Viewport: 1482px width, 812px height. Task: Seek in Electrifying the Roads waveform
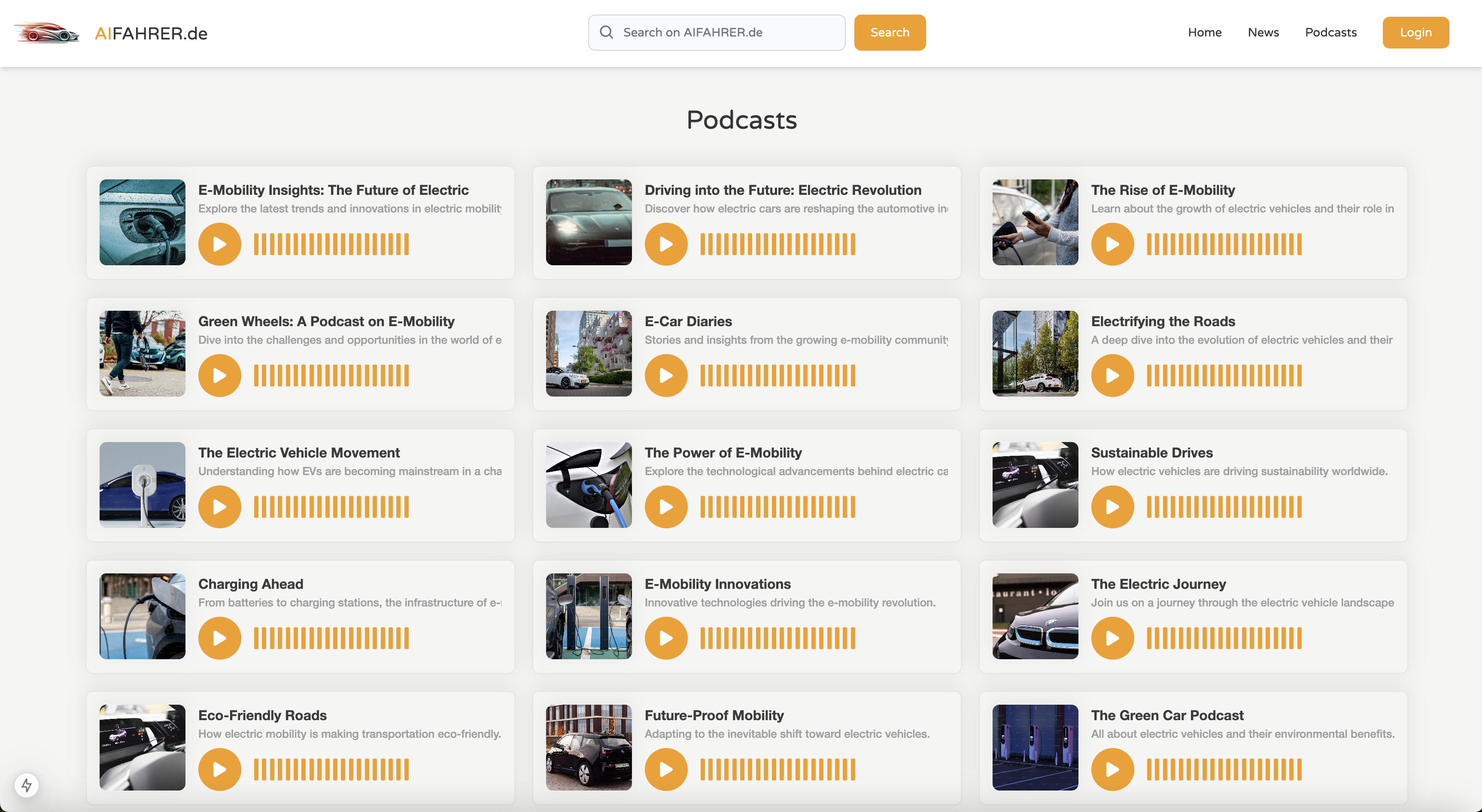pos(1224,376)
